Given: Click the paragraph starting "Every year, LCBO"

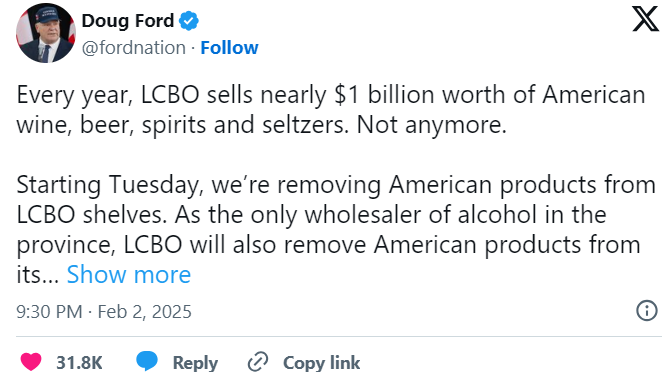Looking at the screenshot, I should [x=331, y=110].
